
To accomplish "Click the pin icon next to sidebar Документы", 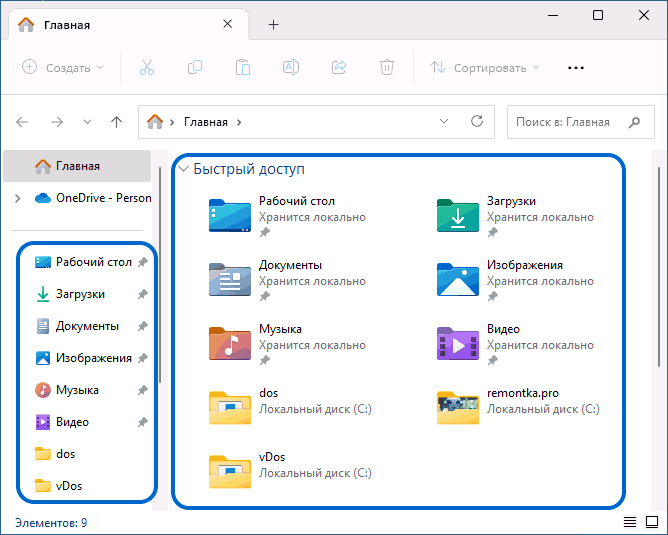I will 143,326.
